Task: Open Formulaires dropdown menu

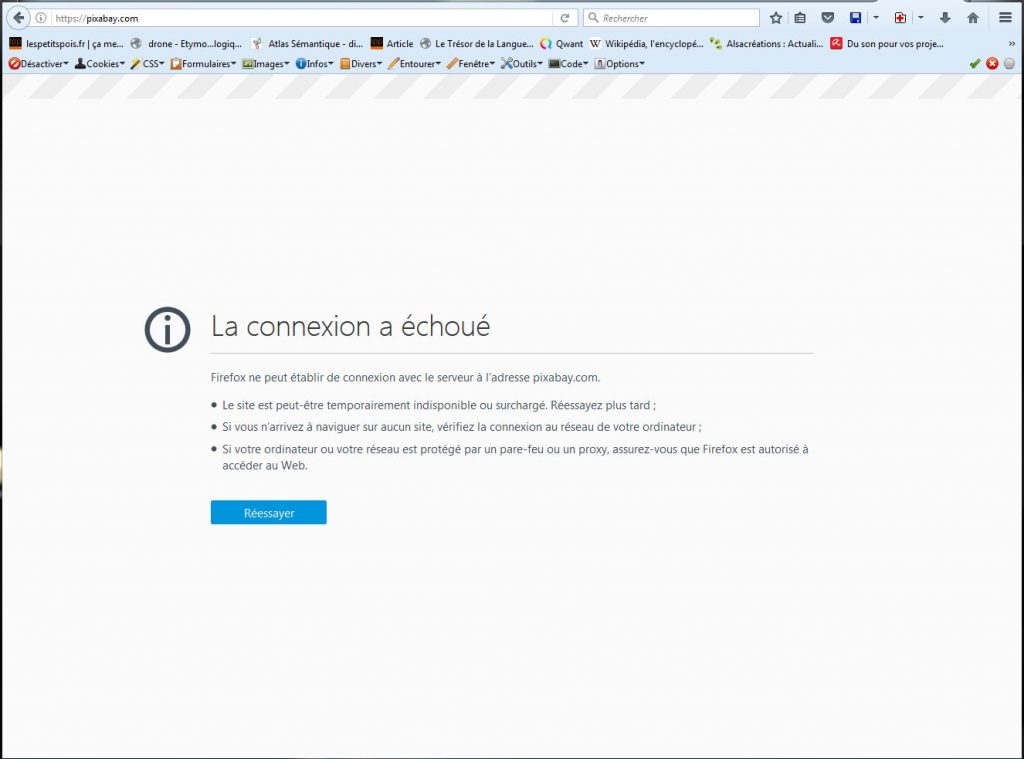Action: click(203, 63)
